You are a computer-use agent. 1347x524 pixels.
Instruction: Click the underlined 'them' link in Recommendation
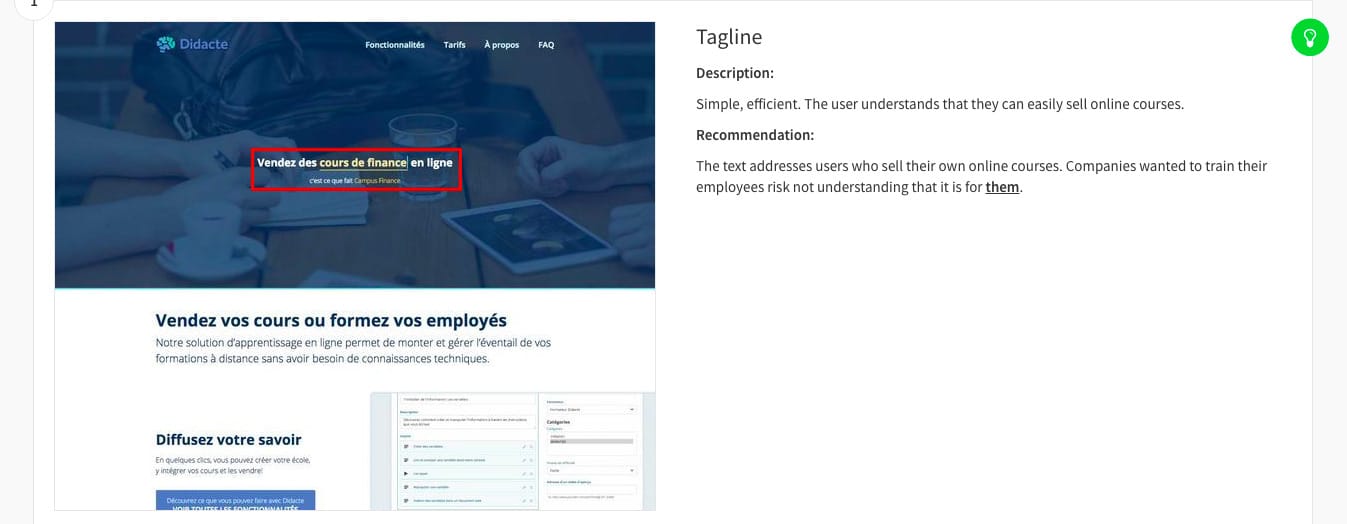1002,187
